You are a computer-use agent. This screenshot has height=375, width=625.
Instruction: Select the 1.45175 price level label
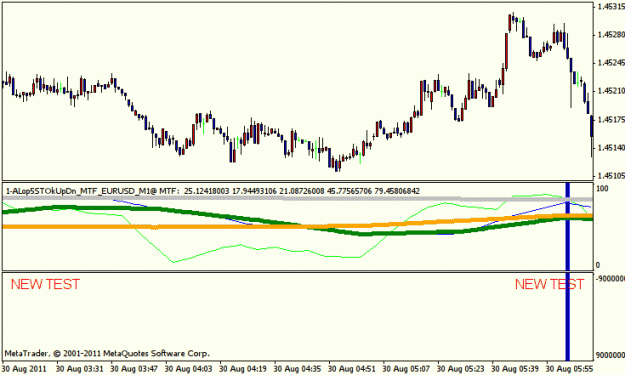pyautogui.click(x=611, y=120)
